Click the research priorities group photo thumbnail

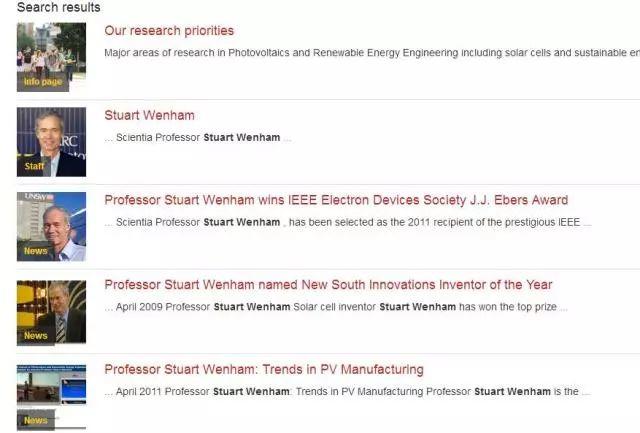click(51, 57)
